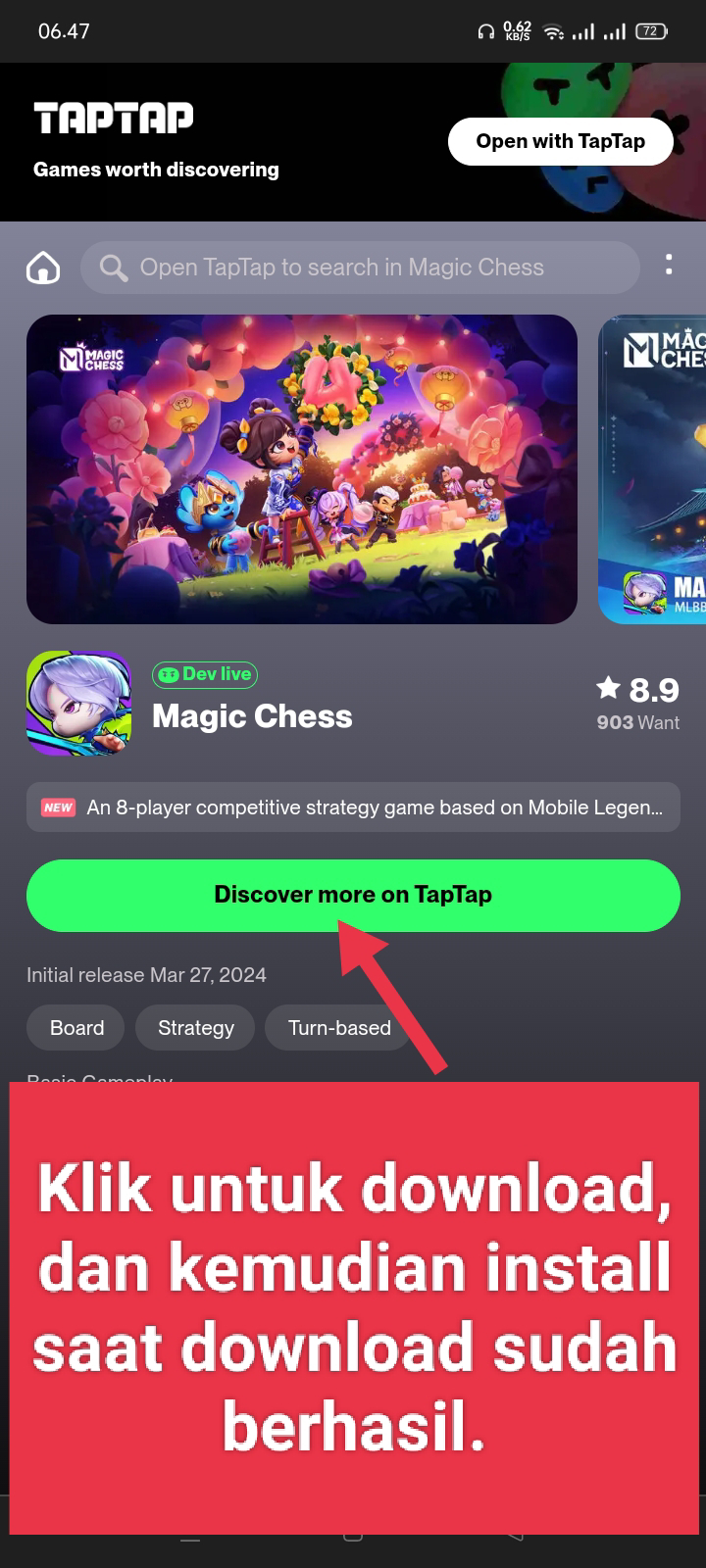Open the three-dot overflow menu

coord(669,265)
